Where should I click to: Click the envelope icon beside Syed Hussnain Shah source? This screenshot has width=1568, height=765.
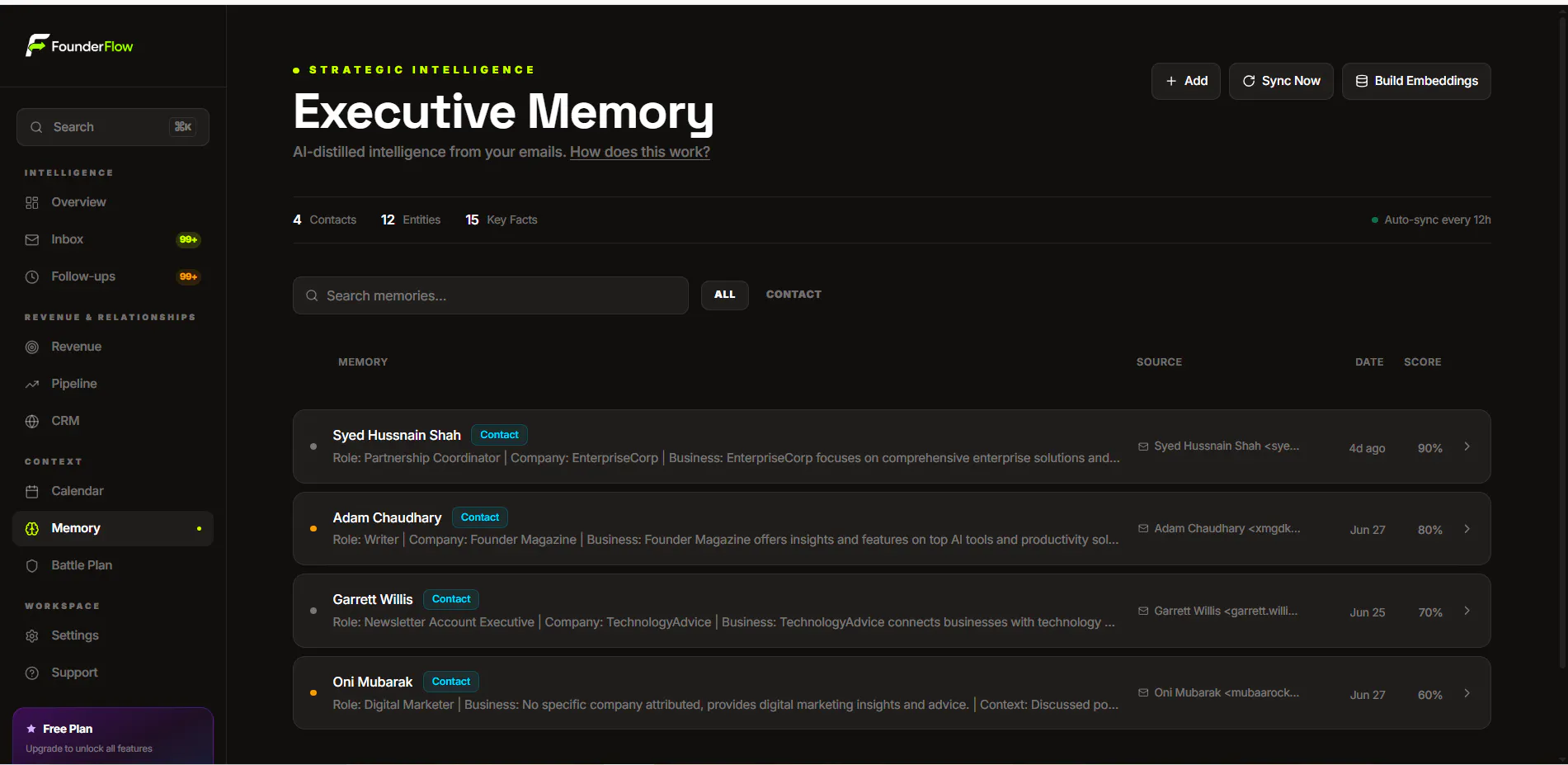point(1143,446)
